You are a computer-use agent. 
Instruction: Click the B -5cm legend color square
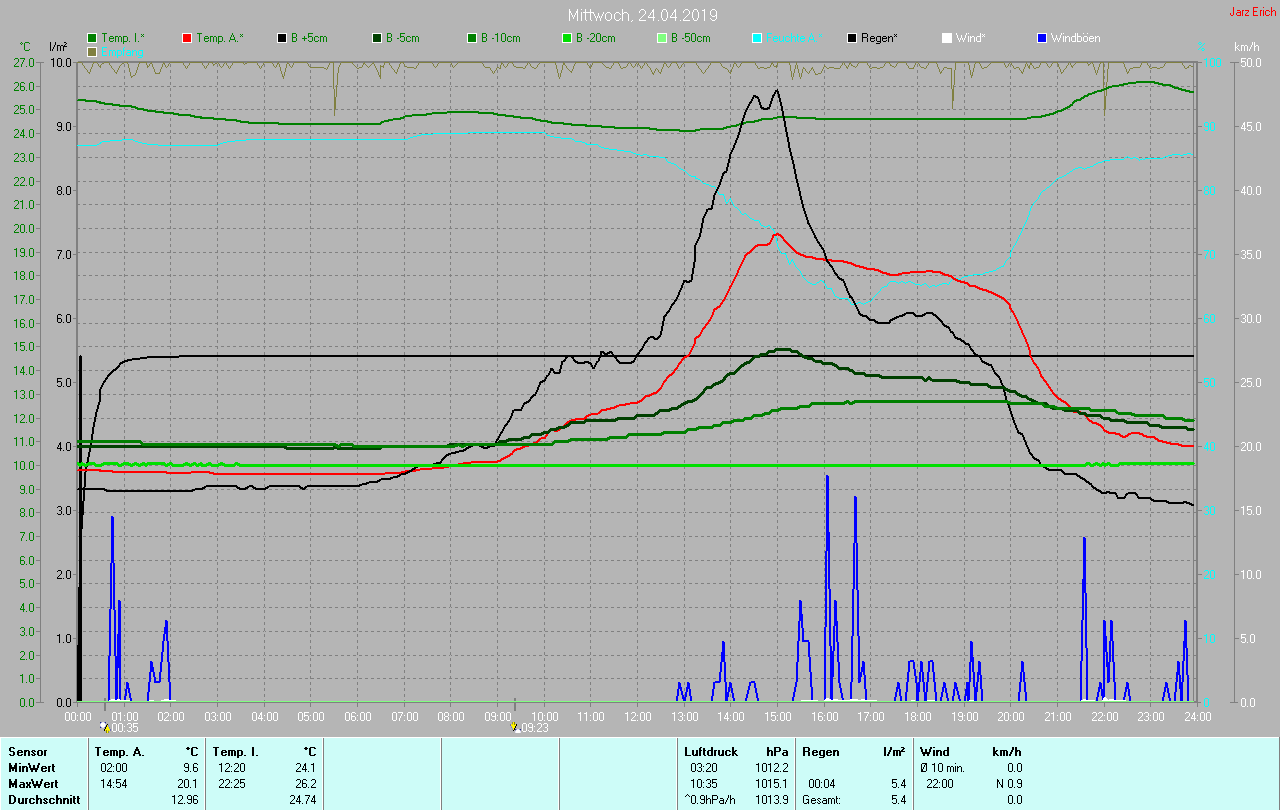click(378, 38)
